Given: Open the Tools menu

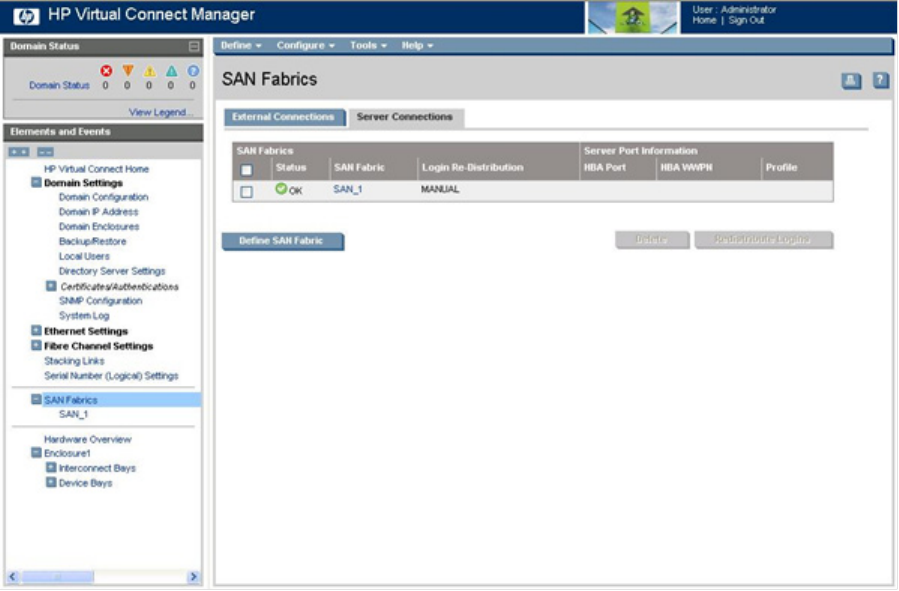Looking at the screenshot, I should pos(367,46).
